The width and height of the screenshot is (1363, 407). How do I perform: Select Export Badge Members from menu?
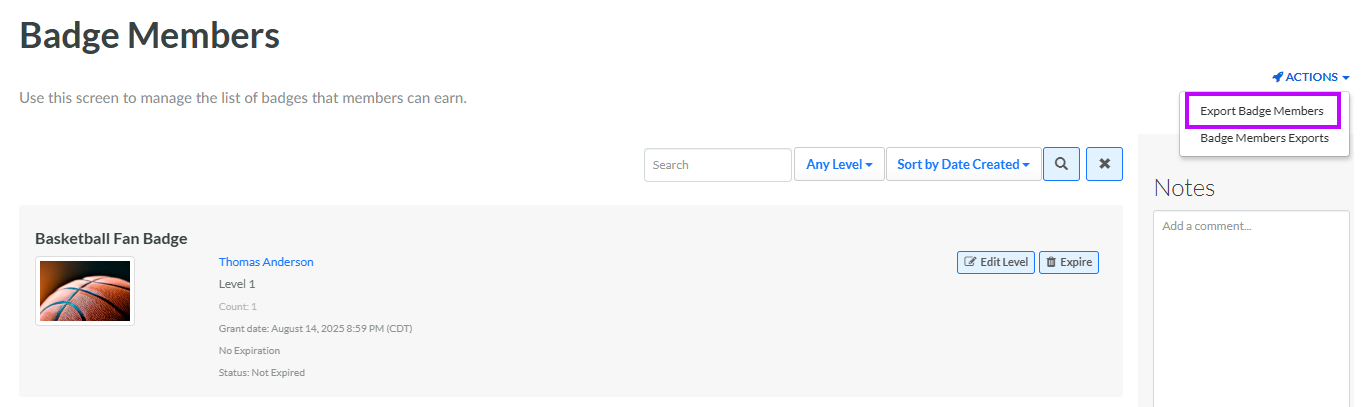(1261, 111)
